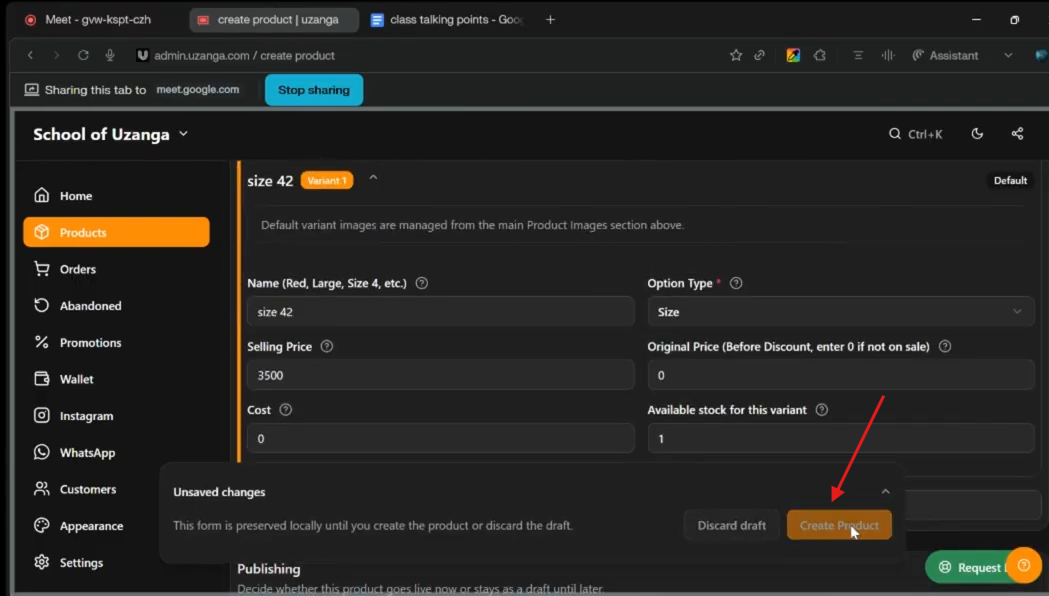Screen dimensions: 1049x596
Task: Click the Default variant label
Action: 1010,181
